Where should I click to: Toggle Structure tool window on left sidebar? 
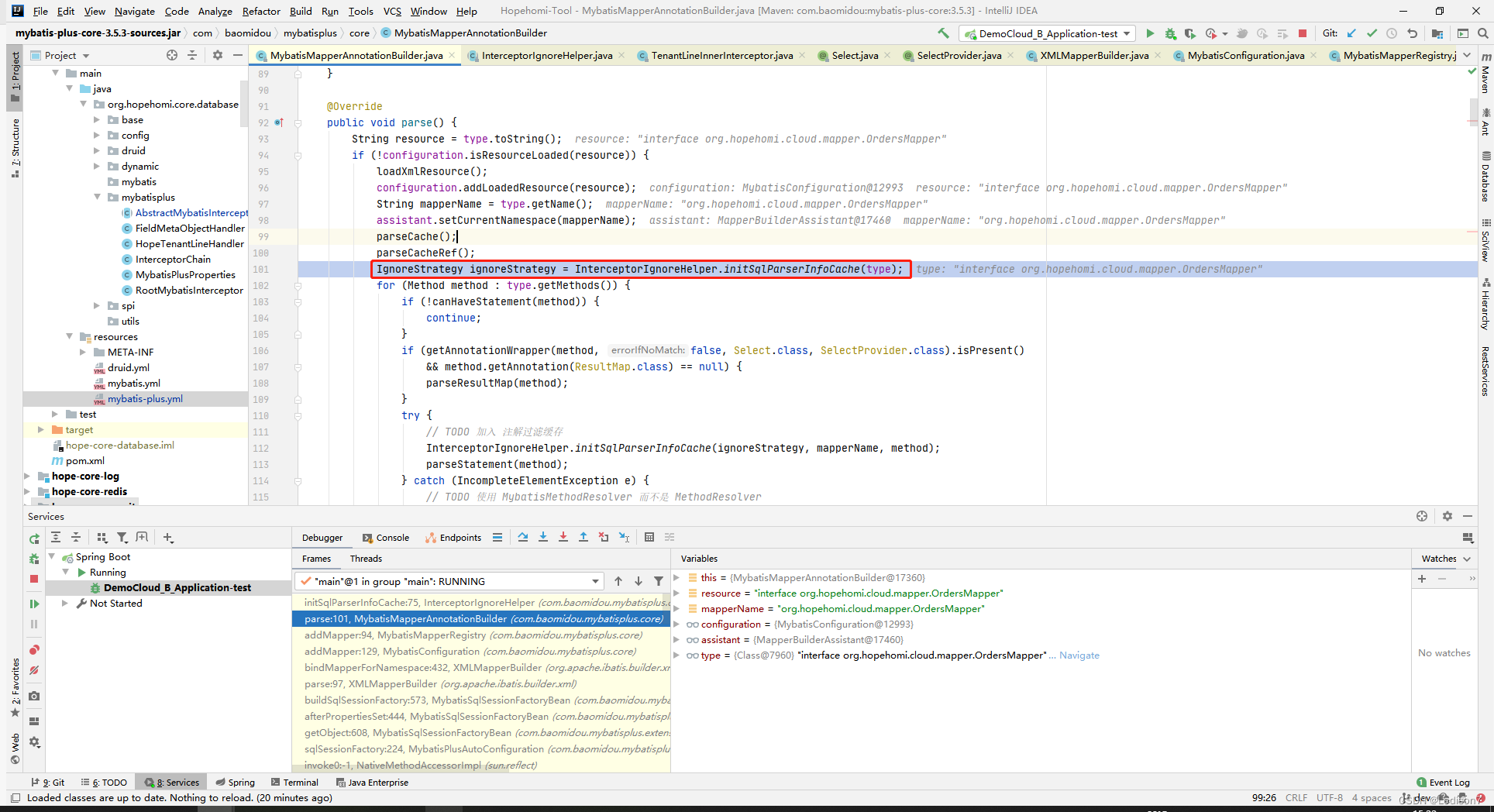pyautogui.click(x=15, y=147)
